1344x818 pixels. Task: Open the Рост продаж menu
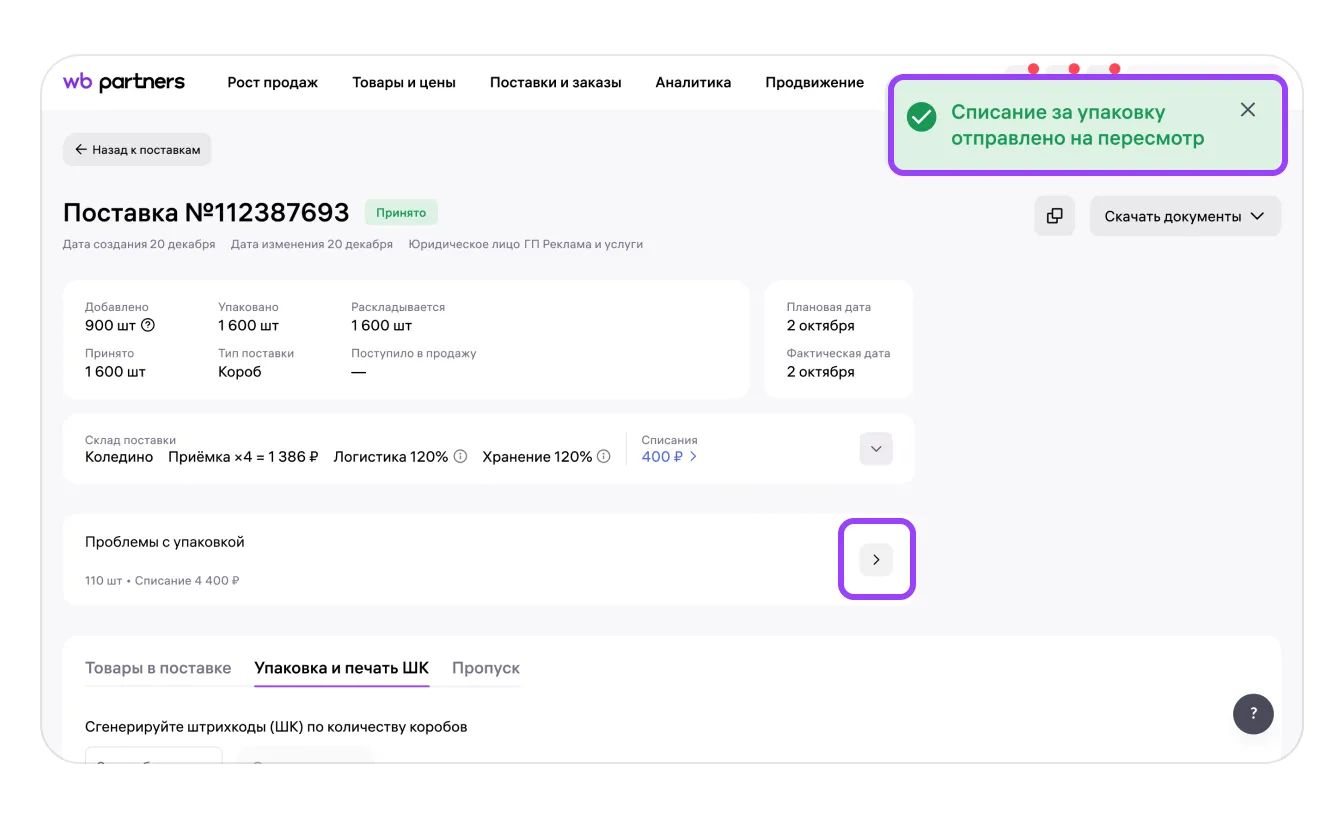coord(272,82)
